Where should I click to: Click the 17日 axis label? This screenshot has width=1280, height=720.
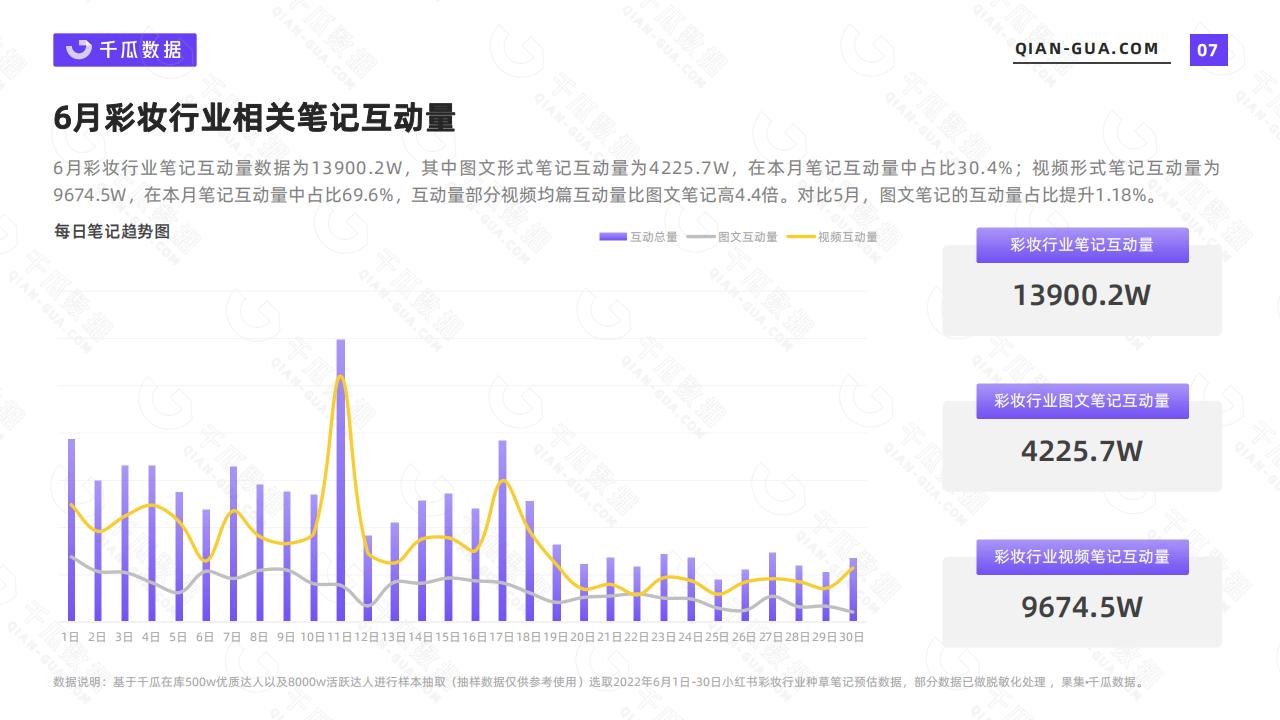(502, 636)
